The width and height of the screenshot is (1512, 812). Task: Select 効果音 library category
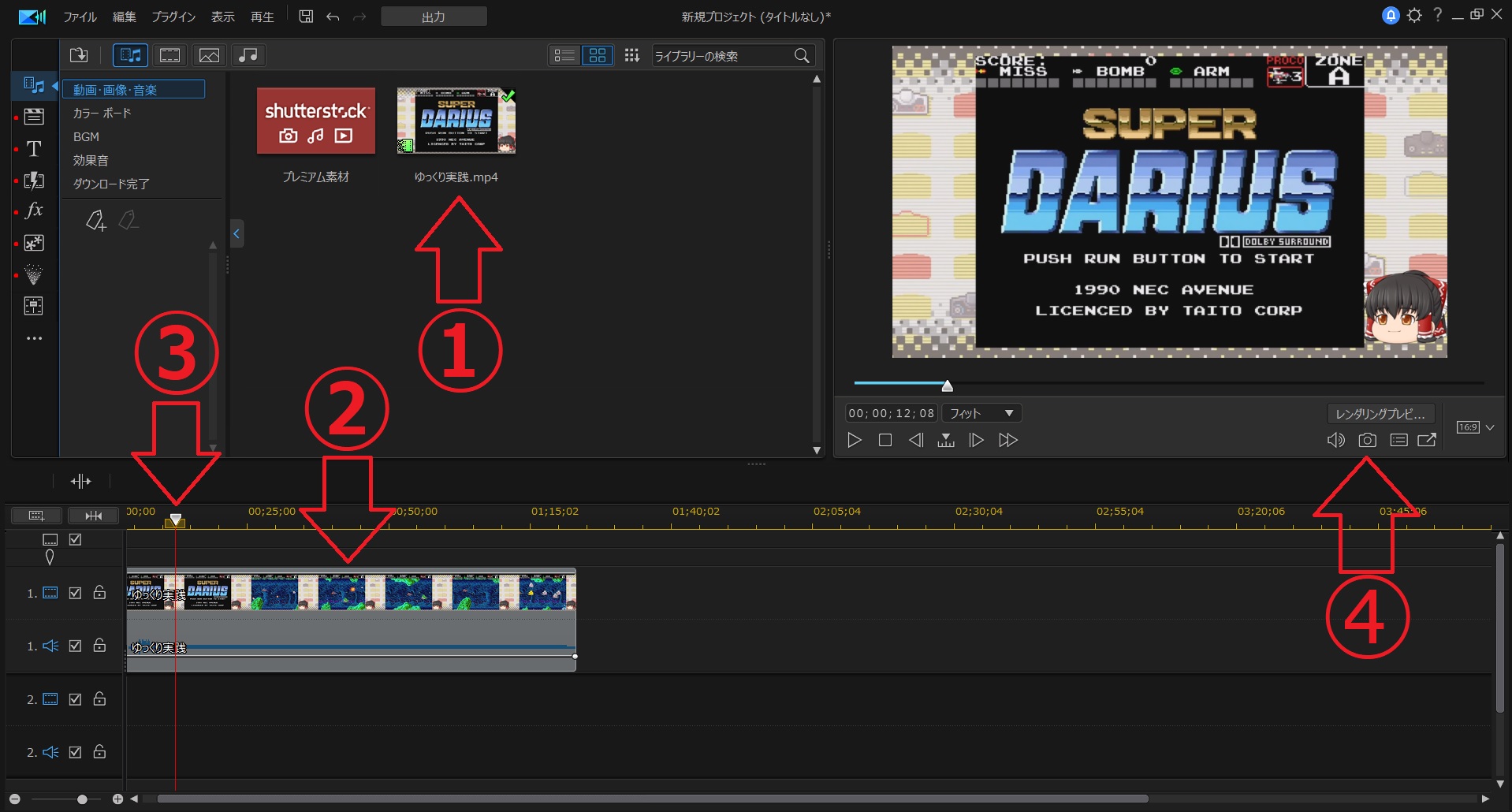pyautogui.click(x=91, y=161)
